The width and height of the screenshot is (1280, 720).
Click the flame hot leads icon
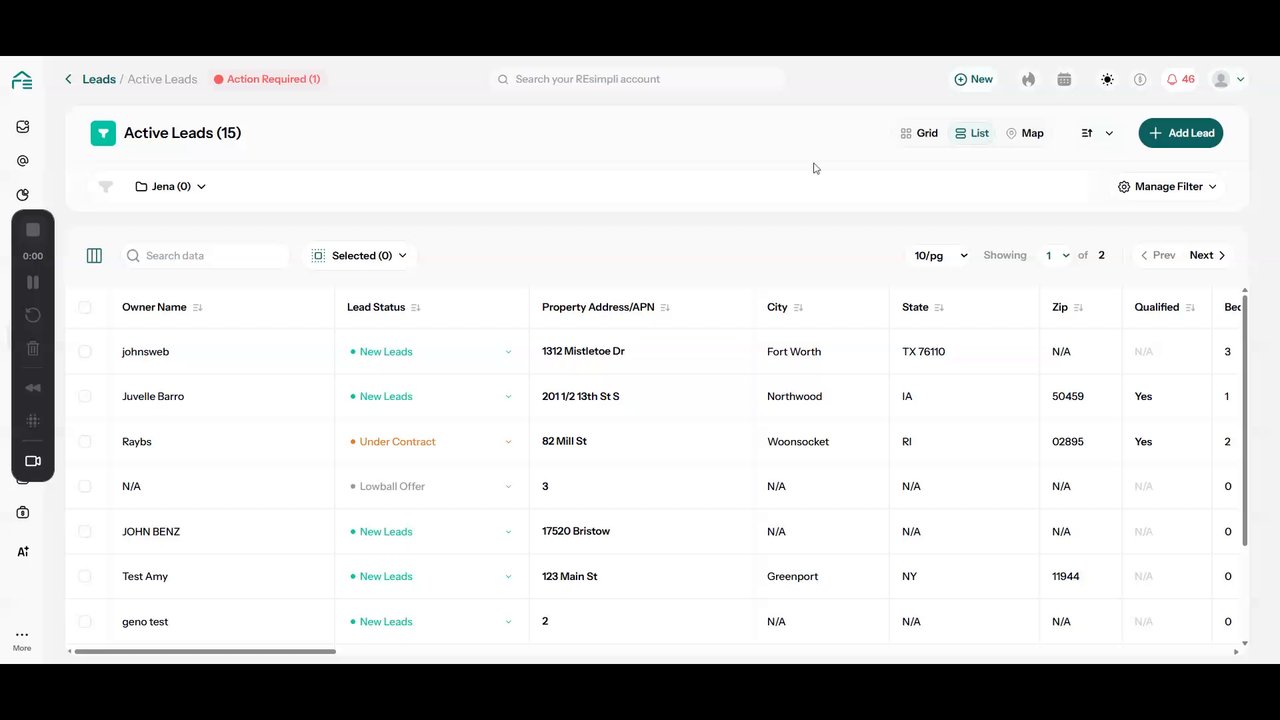1028,79
